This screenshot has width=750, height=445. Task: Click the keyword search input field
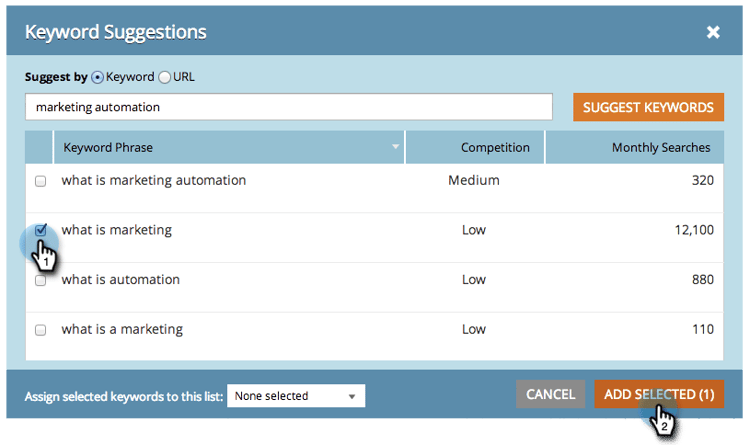pos(288,107)
